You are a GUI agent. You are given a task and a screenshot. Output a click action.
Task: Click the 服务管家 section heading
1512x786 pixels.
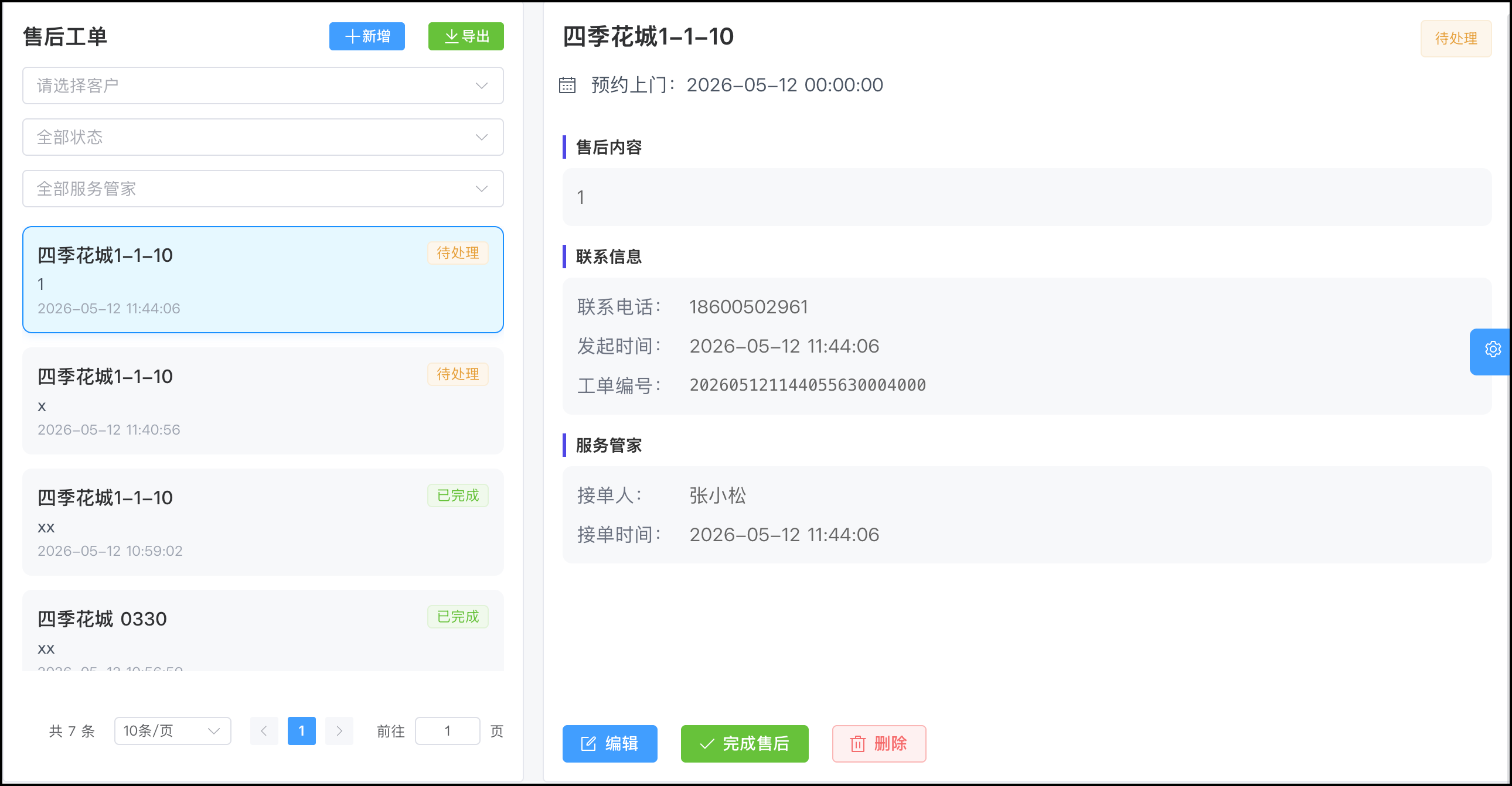point(609,445)
